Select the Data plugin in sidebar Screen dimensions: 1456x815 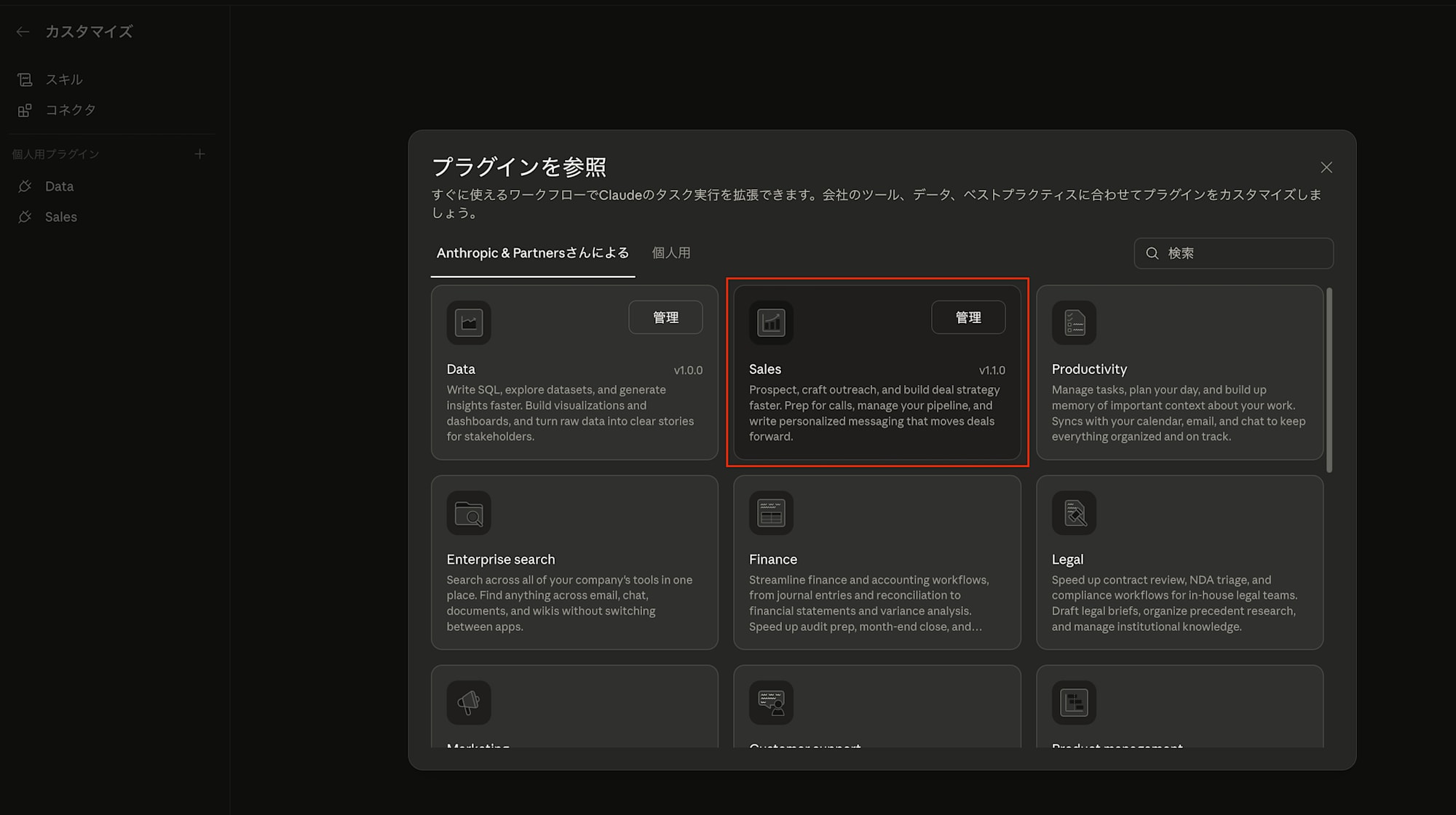[x=59, y=186]
